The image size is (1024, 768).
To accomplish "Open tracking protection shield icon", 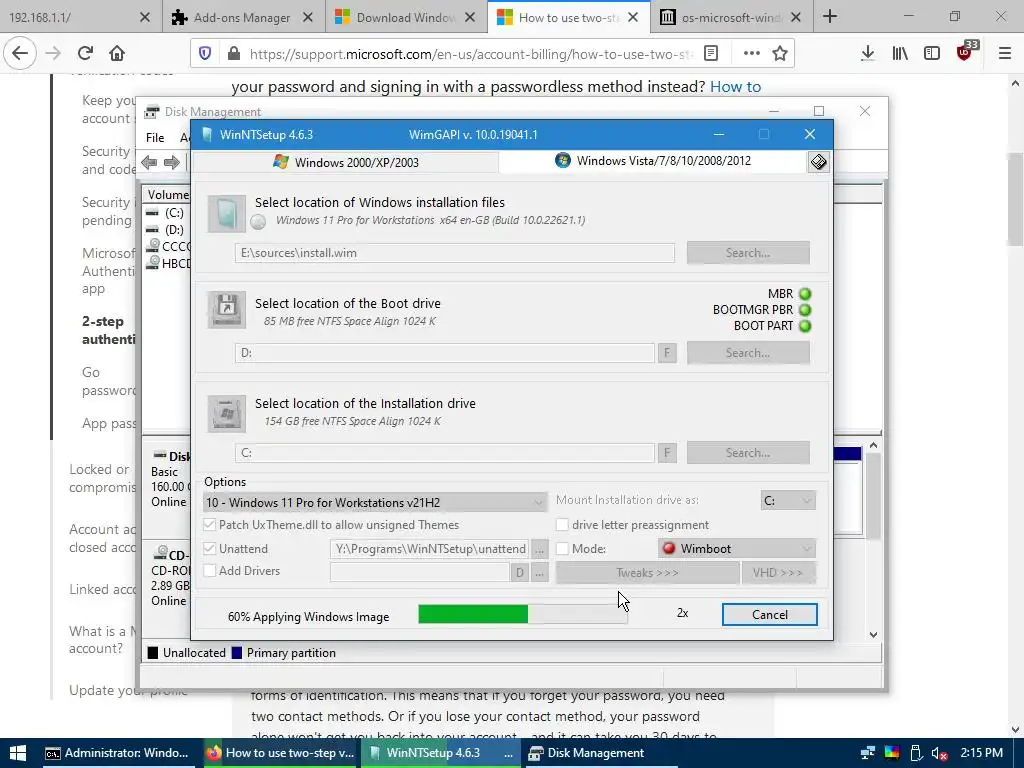I will pyautogui.click(x=205, y=54).
